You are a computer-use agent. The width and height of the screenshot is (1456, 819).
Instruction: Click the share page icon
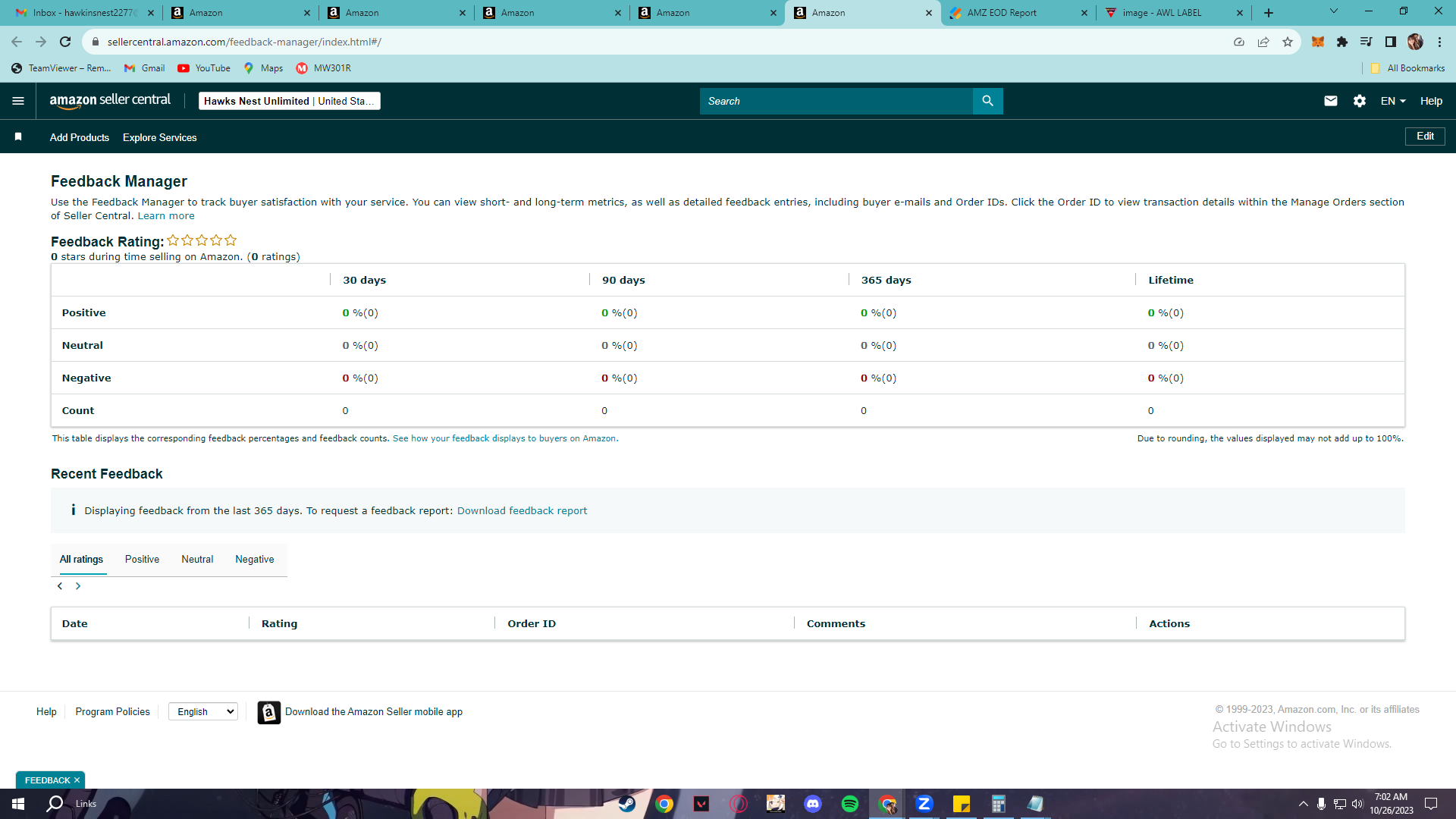click(x=1263, y=42)
